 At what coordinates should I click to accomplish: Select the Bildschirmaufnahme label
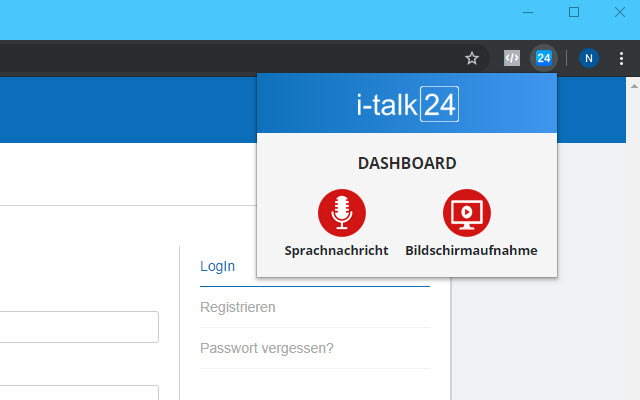pyautogui.click(x=471, y=251)
